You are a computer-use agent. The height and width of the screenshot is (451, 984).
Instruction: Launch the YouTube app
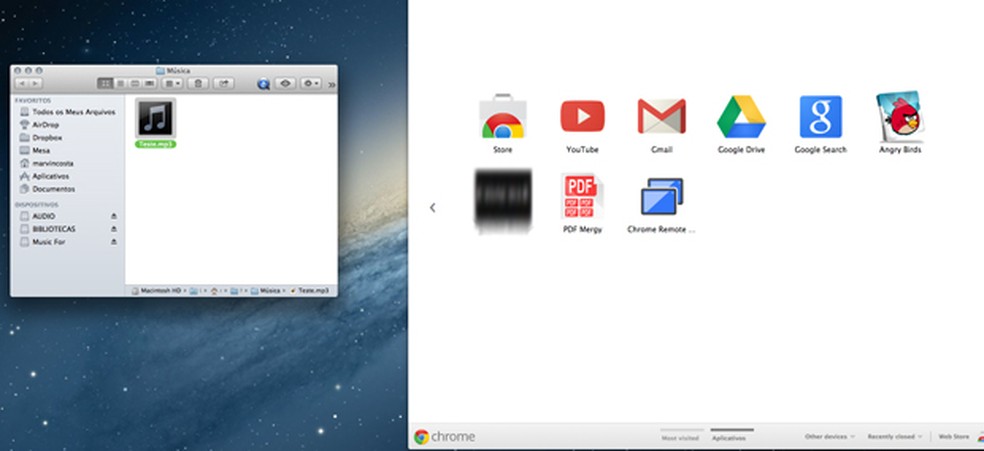(x=582, y=117)
